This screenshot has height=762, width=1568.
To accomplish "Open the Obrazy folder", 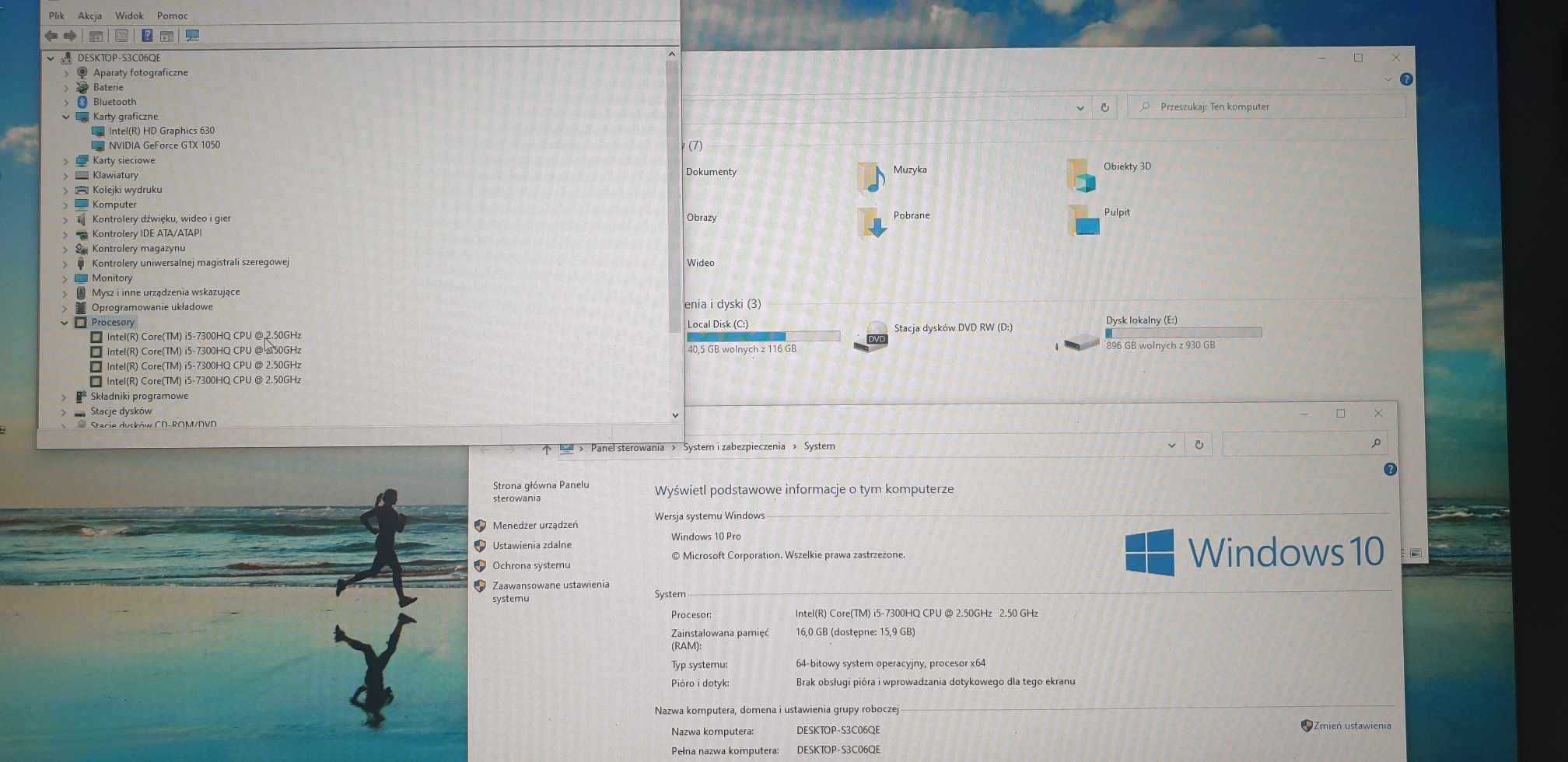I will point(702,218).
